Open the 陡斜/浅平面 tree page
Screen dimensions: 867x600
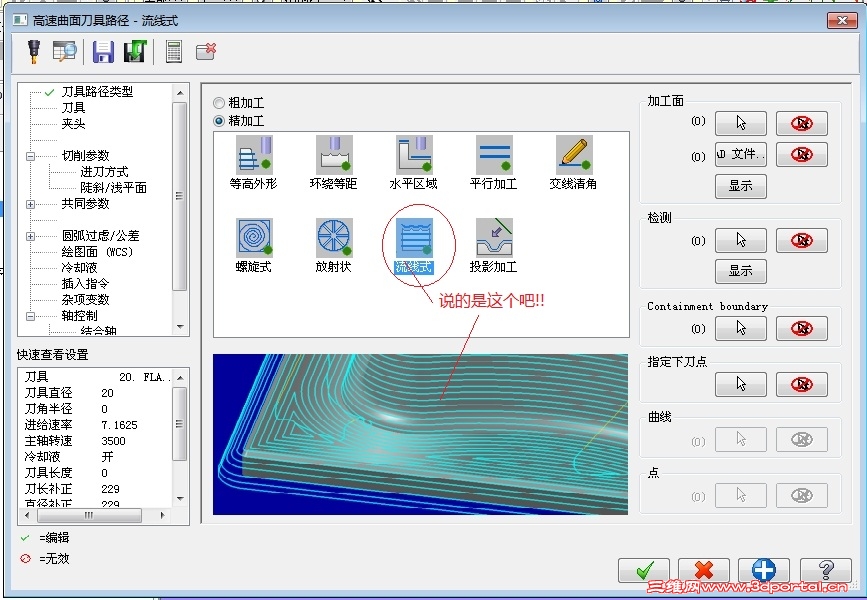pyautogui.click(x=113, y=188)
